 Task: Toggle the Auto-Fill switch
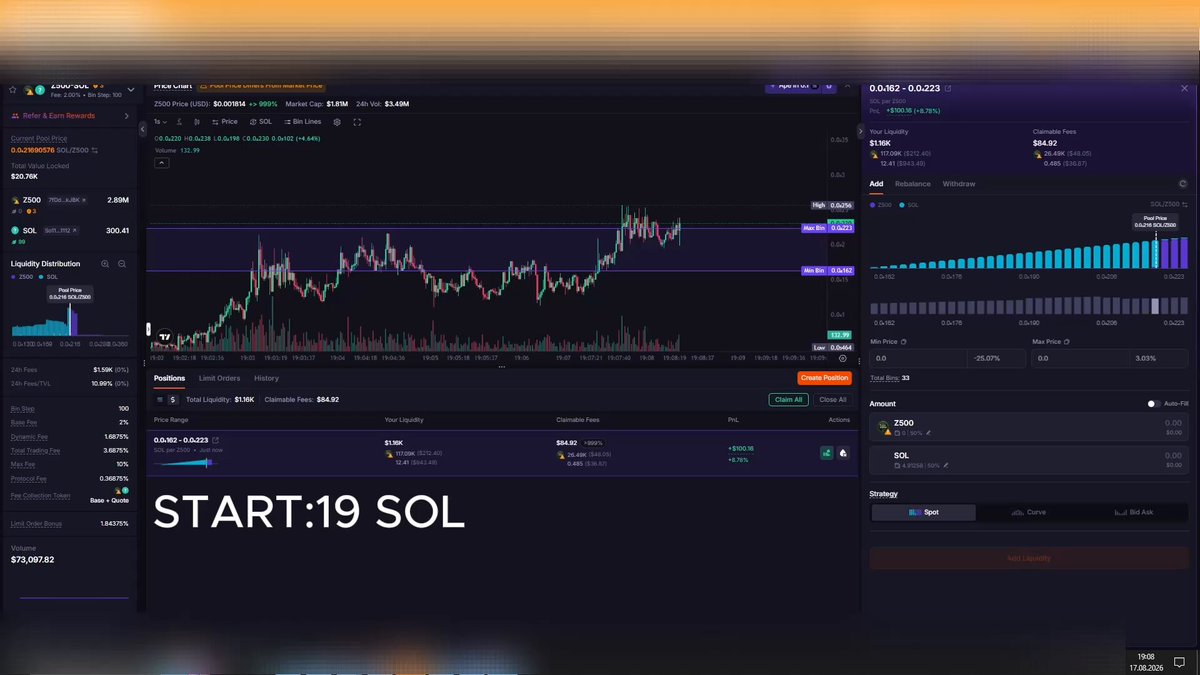[x=1154, y=404]
